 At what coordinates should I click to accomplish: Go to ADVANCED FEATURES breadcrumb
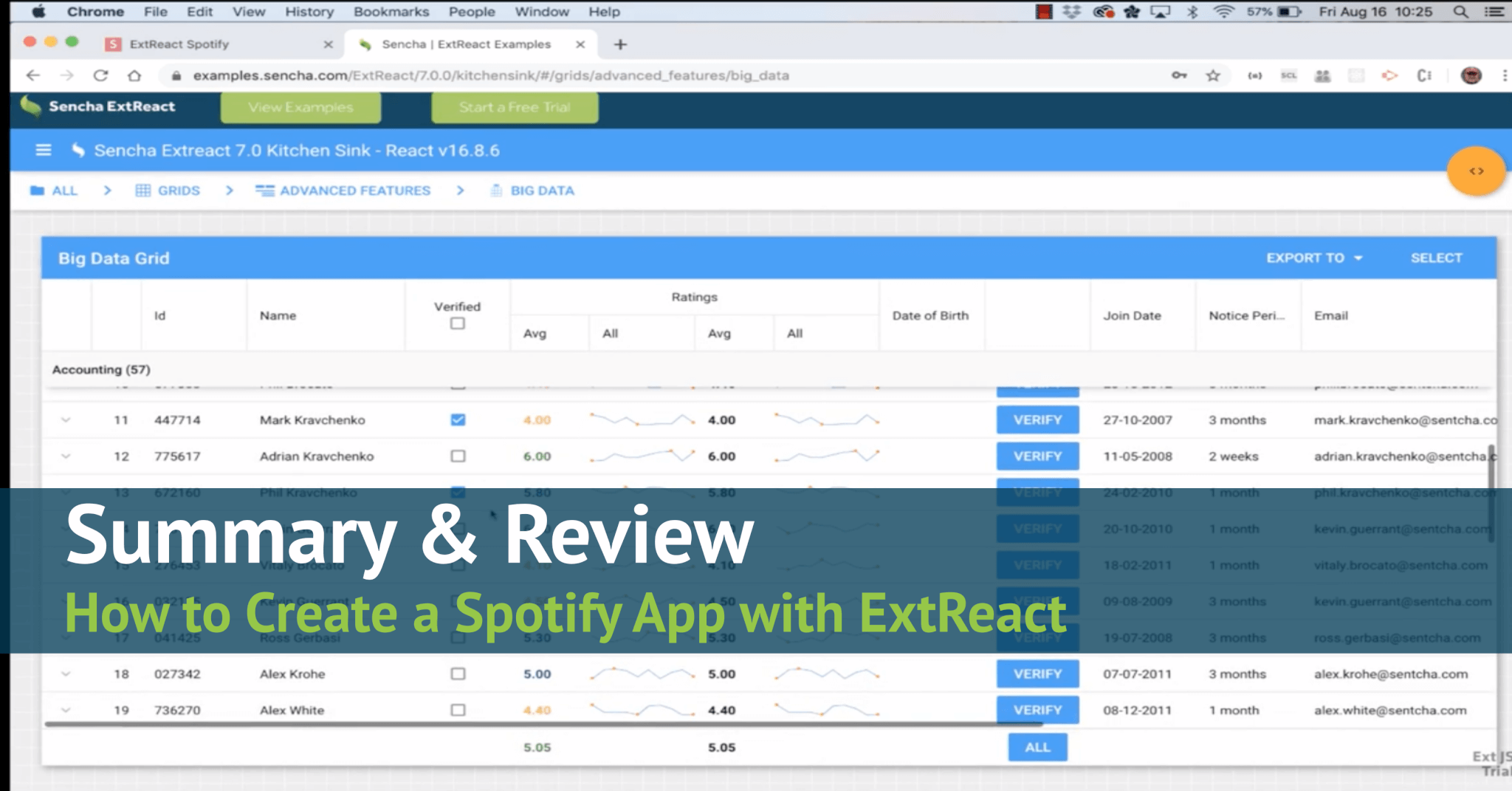pos(343,191)
